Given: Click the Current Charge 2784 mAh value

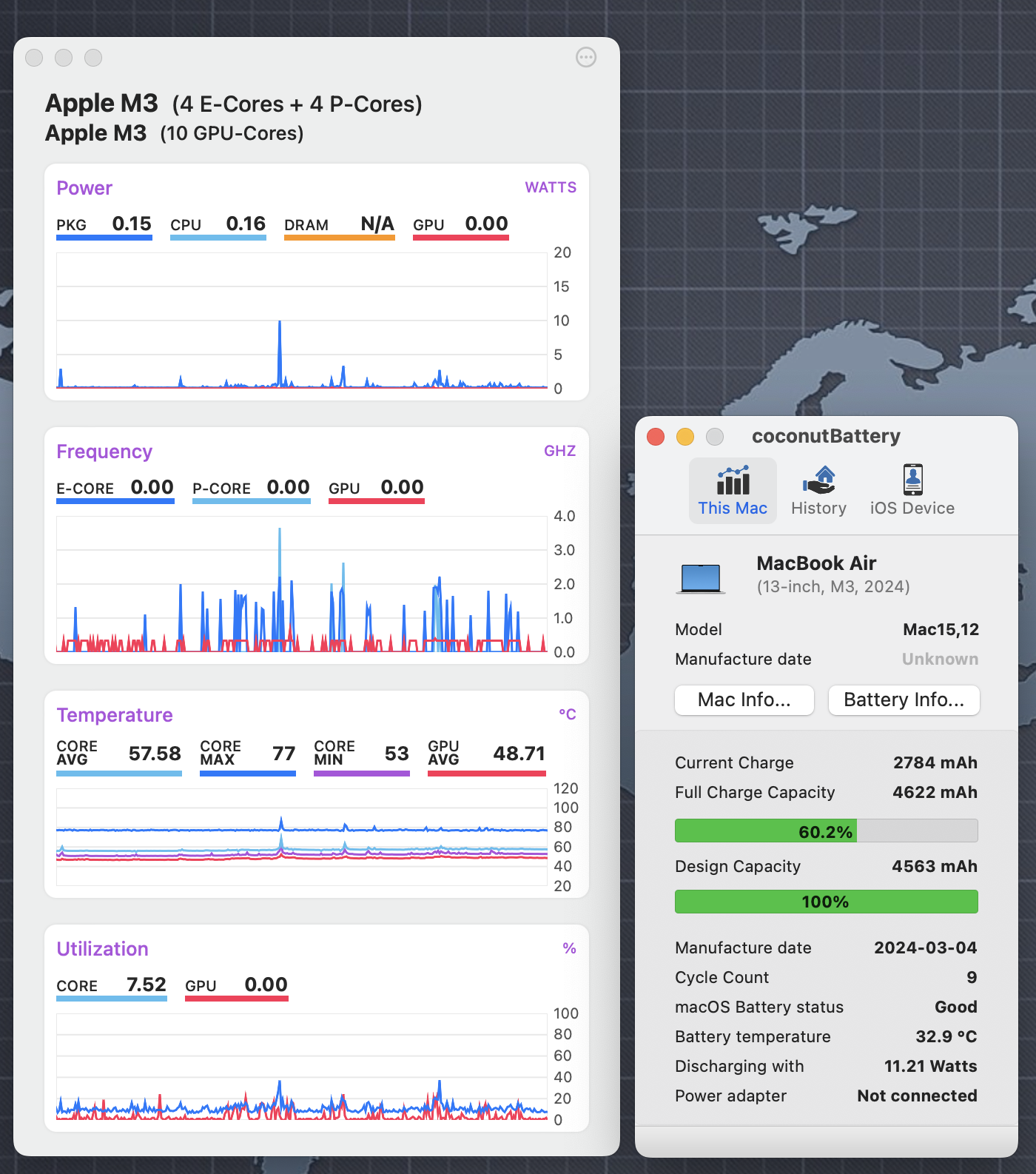Looking at the screenshot, I should pos(935,763).
